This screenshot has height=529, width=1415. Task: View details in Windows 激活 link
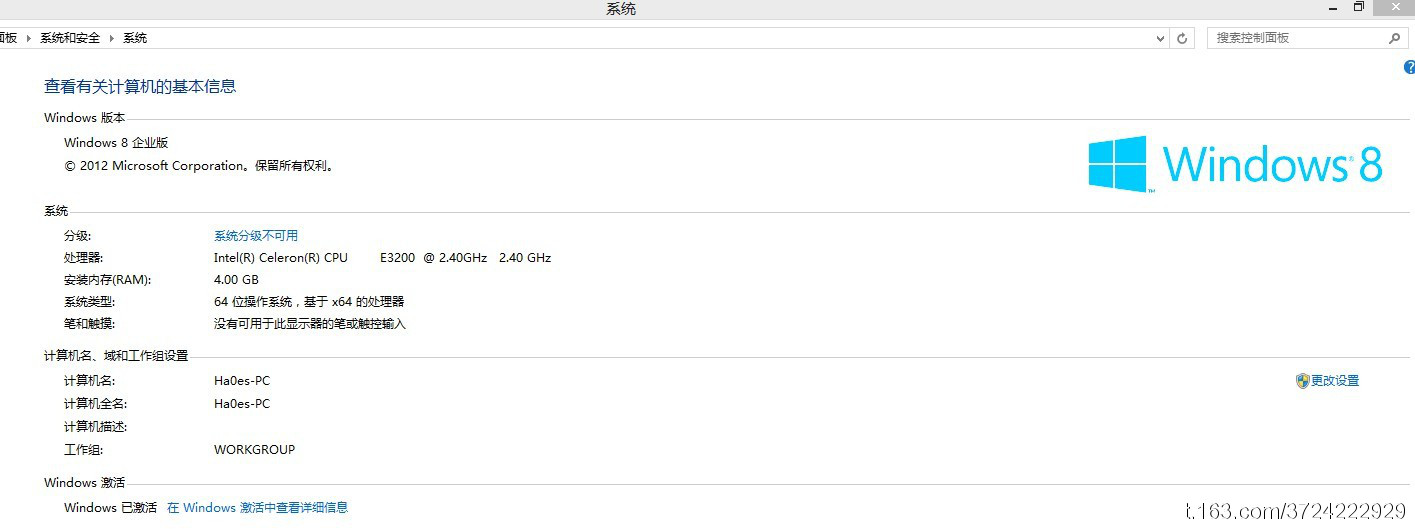coord(257,508)
